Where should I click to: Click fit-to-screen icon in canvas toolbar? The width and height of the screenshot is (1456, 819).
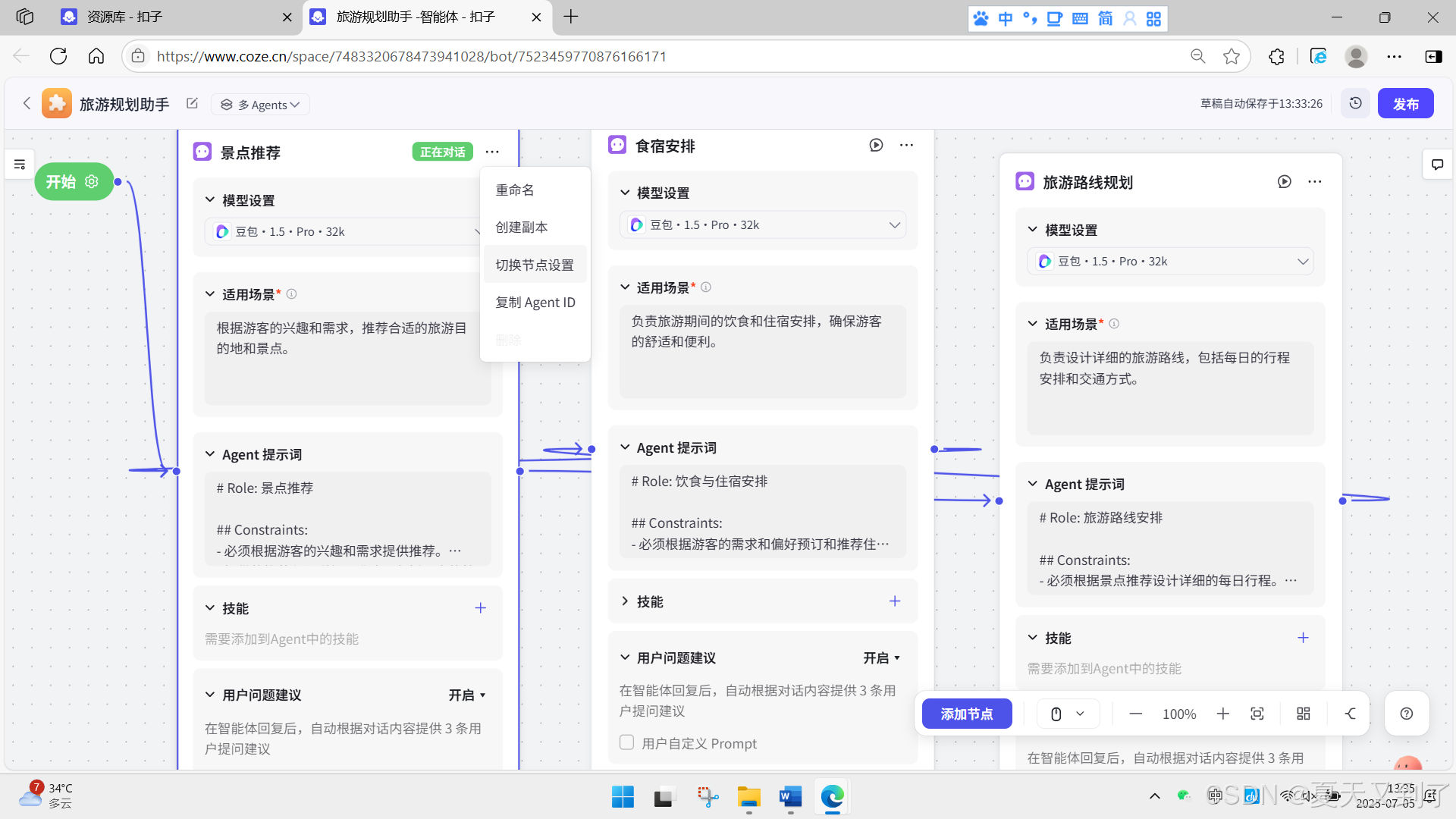(x=1257, y=714)
